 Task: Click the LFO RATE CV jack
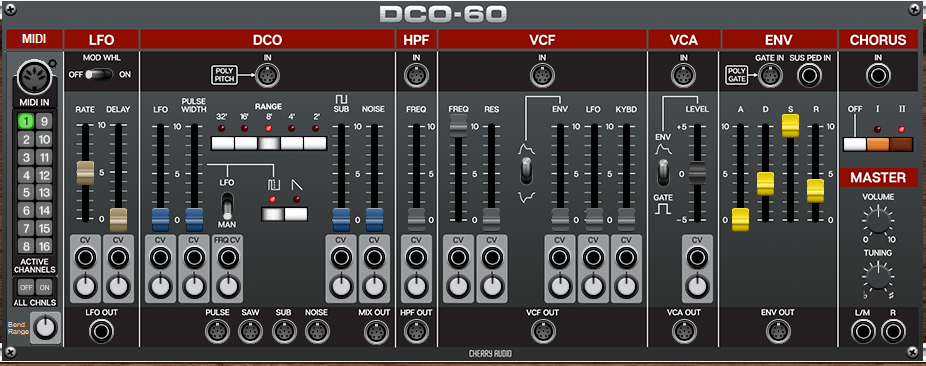(x=86, y=258)
